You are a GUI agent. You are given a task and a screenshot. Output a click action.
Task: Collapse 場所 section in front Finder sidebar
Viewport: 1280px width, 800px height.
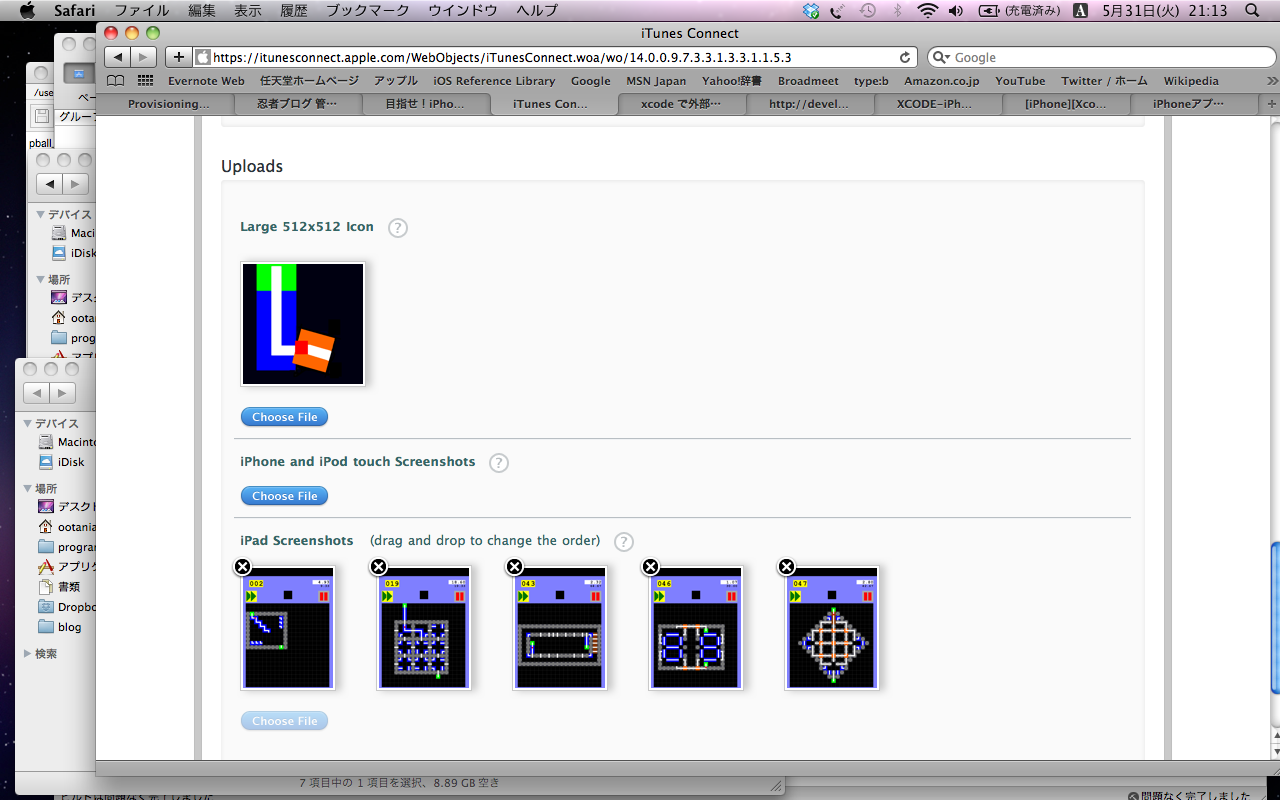coord(27,488)
